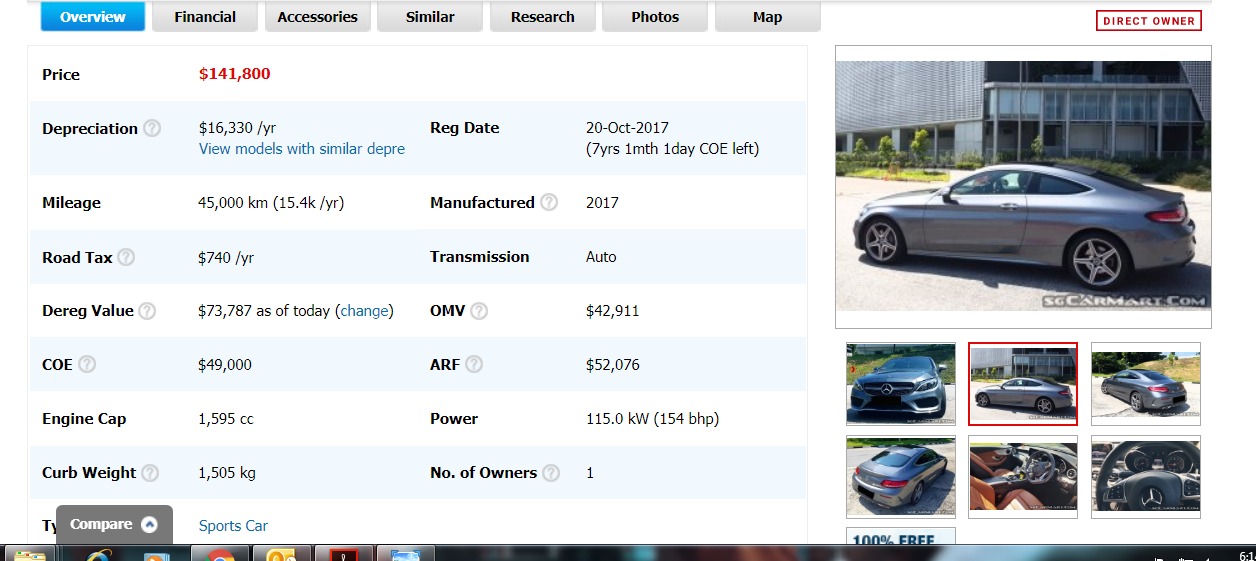The height and width of the screenshot is (561, 1256).
Task: Open the Accessories tab
Action: [x=317, y=17]
